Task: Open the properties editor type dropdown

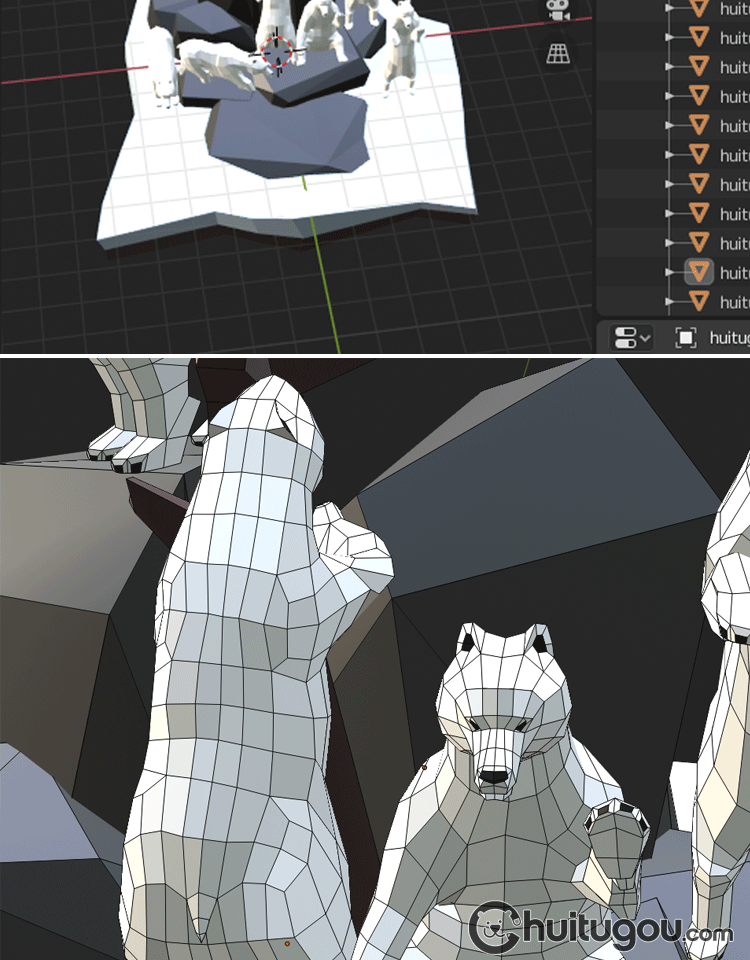Action: point(631,337)
